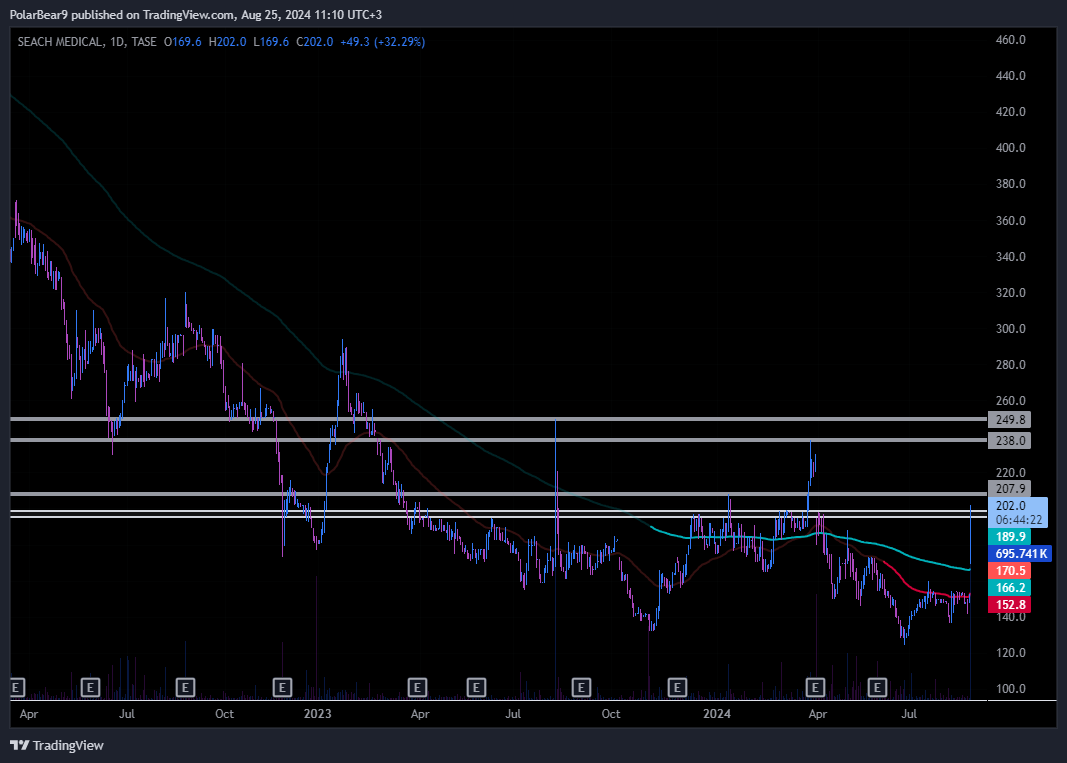
Task: Click the open value O169.6
Action: pyautogui.click(x=182, y=42)
